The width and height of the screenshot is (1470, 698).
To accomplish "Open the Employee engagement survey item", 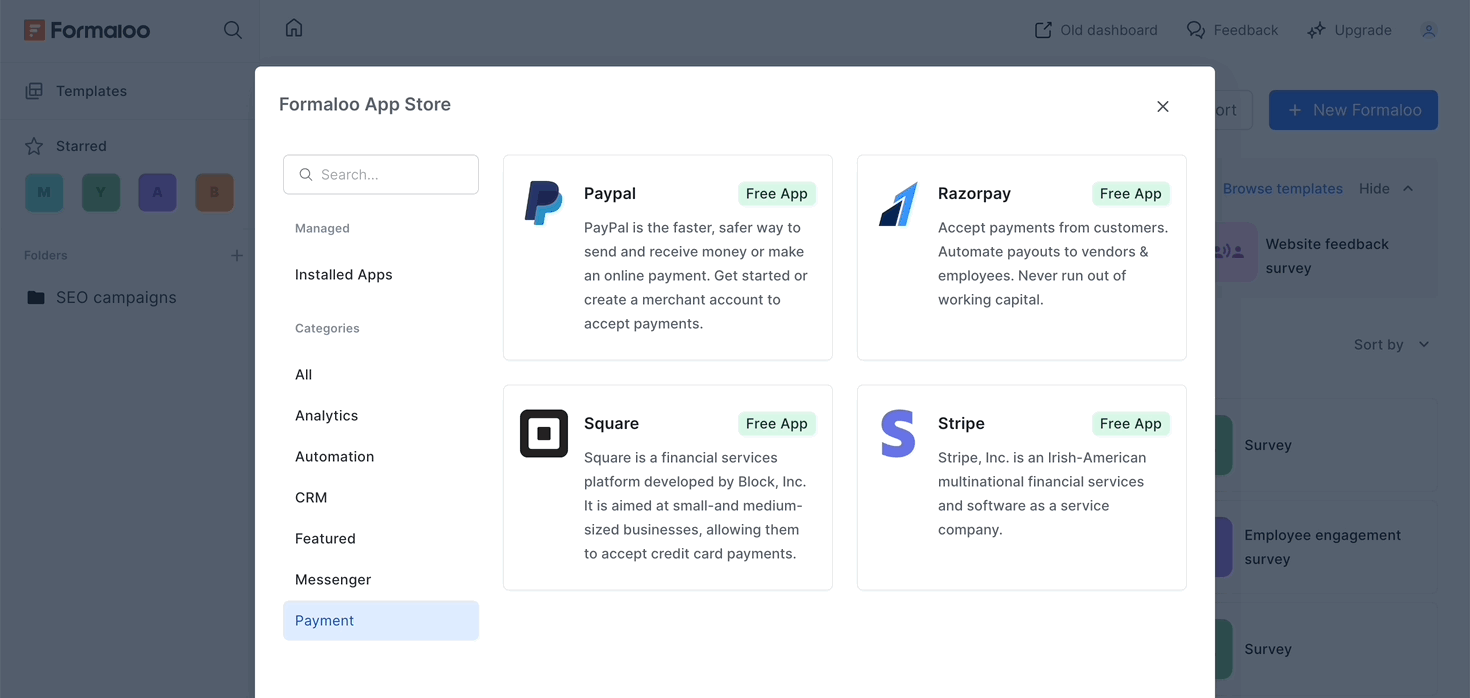I will coord(1322,547).
